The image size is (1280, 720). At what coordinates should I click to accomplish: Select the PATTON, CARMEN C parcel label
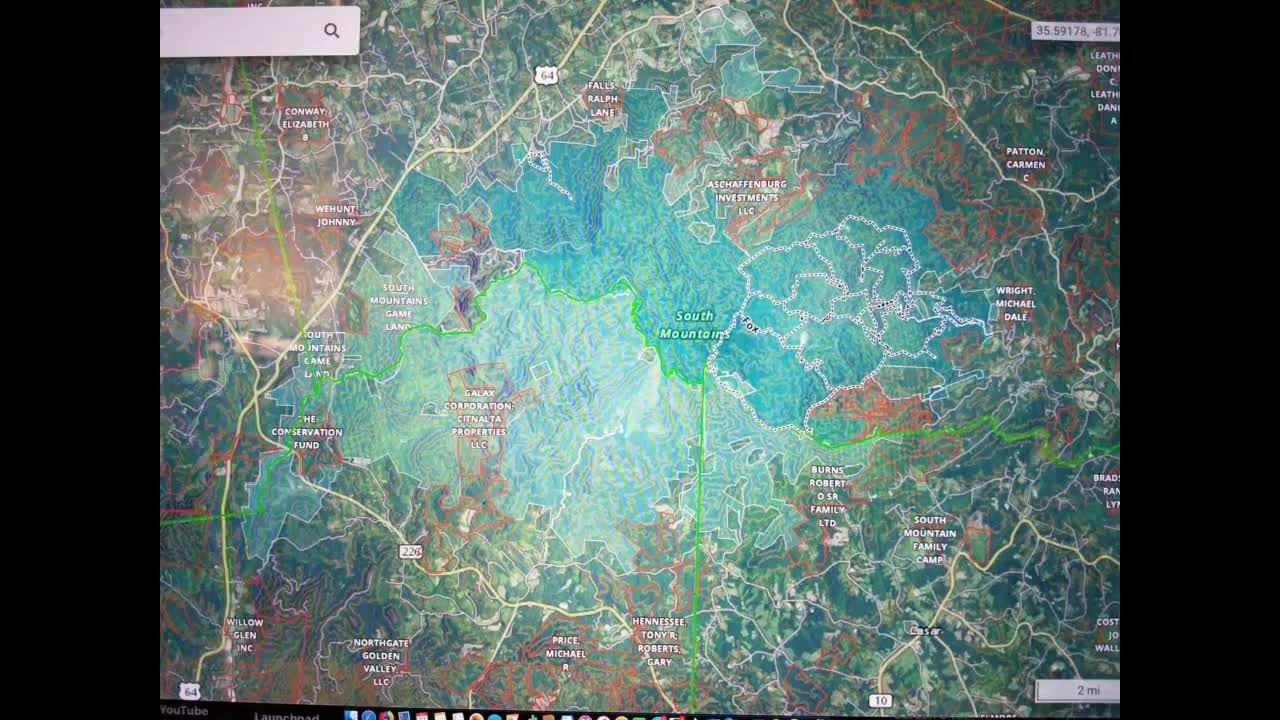[x=1026, y=164]
